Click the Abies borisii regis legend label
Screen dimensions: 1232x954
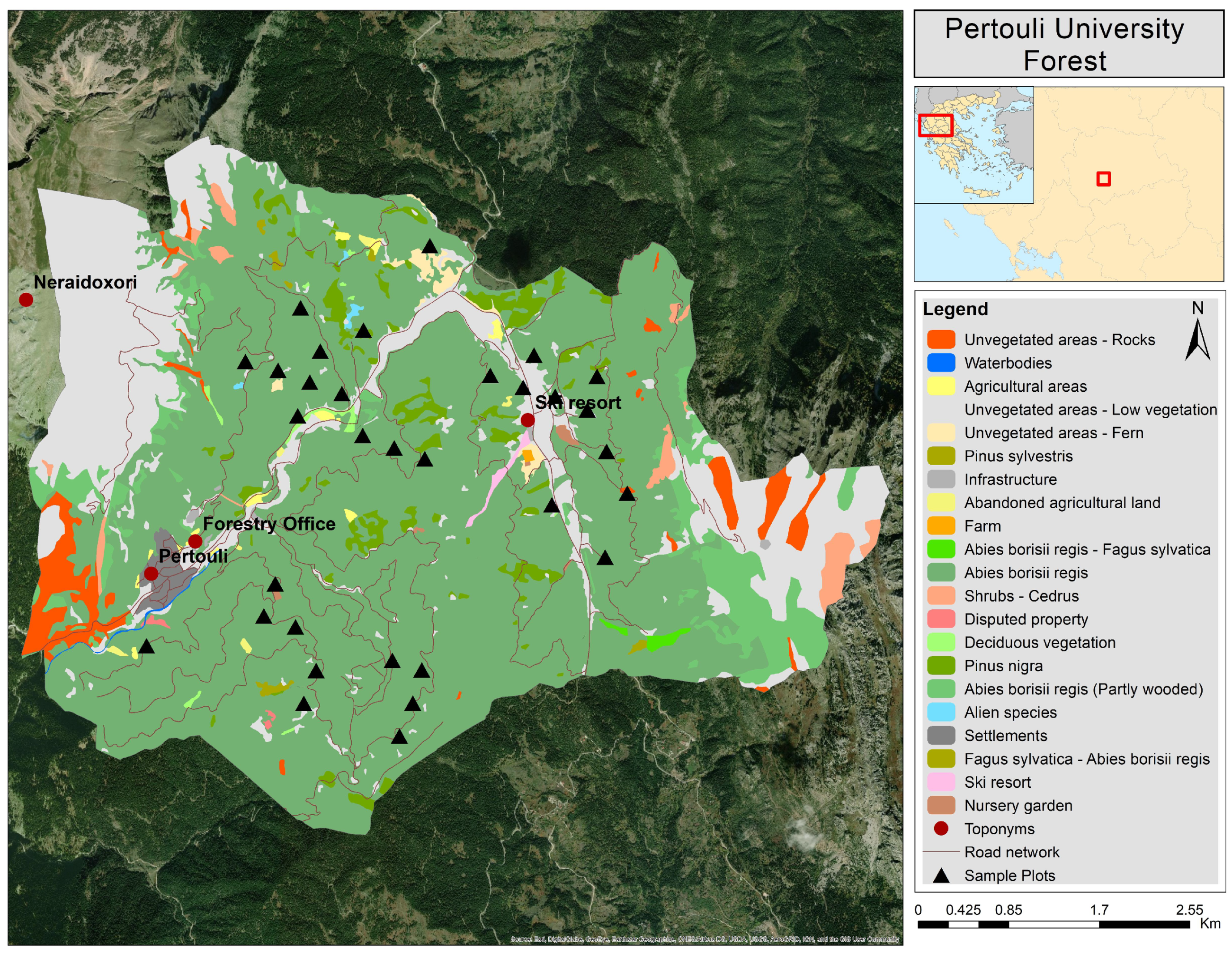1026,572
